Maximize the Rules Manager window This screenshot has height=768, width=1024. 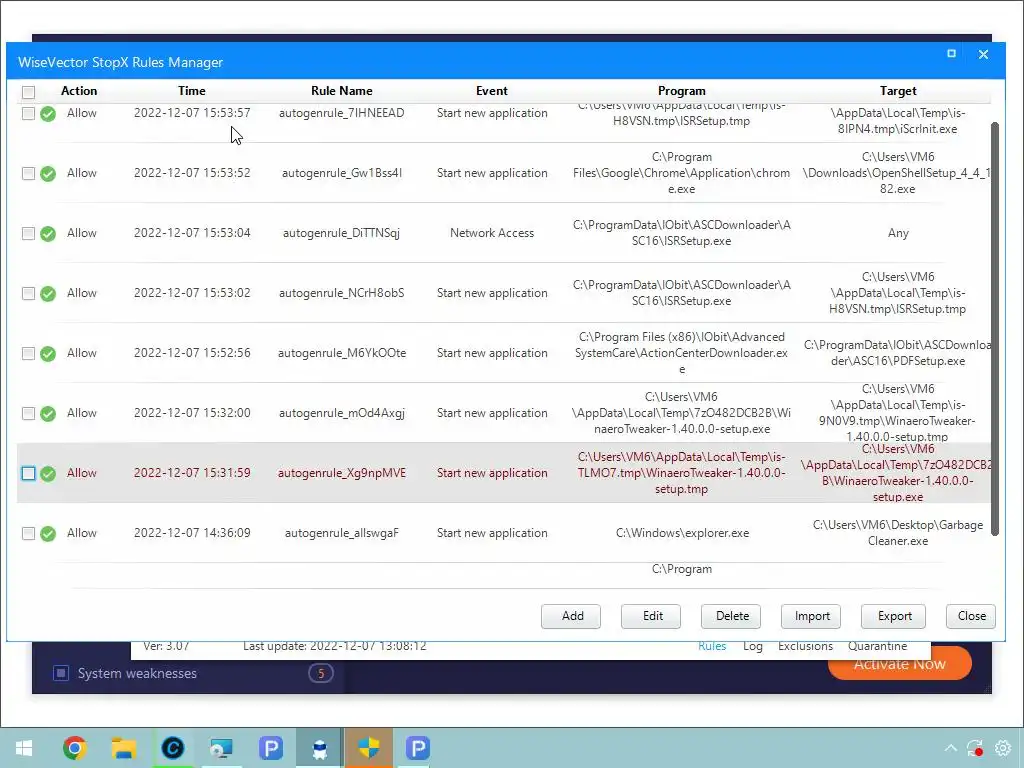pos(952,54)
